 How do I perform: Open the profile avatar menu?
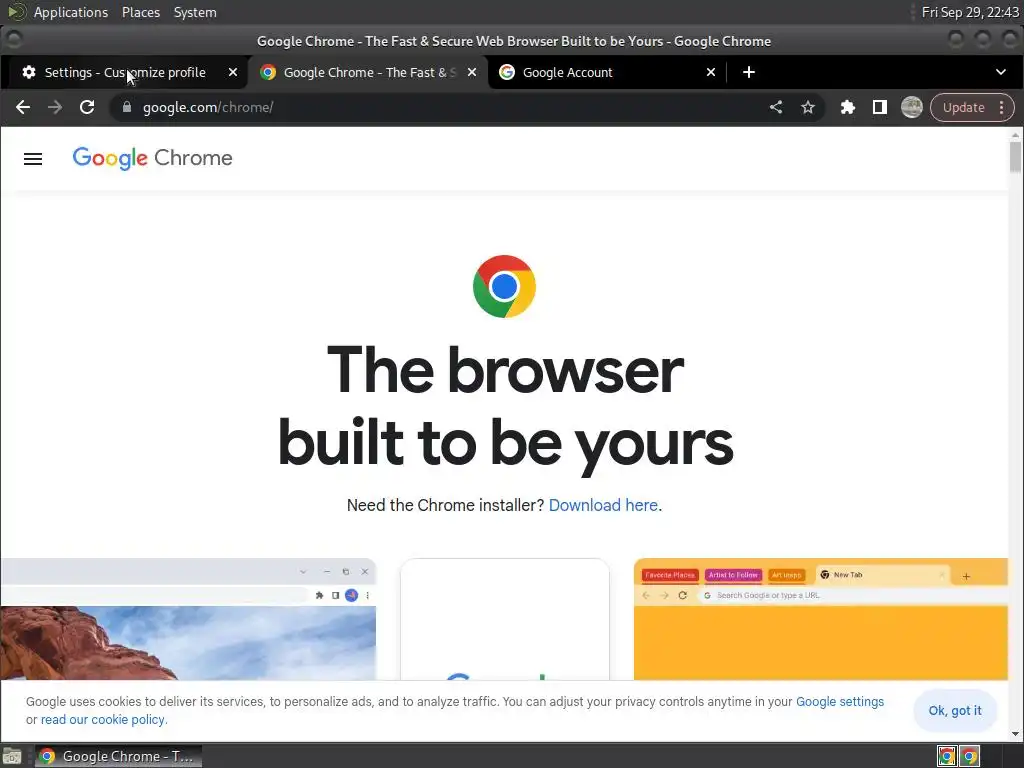[912, 107]
